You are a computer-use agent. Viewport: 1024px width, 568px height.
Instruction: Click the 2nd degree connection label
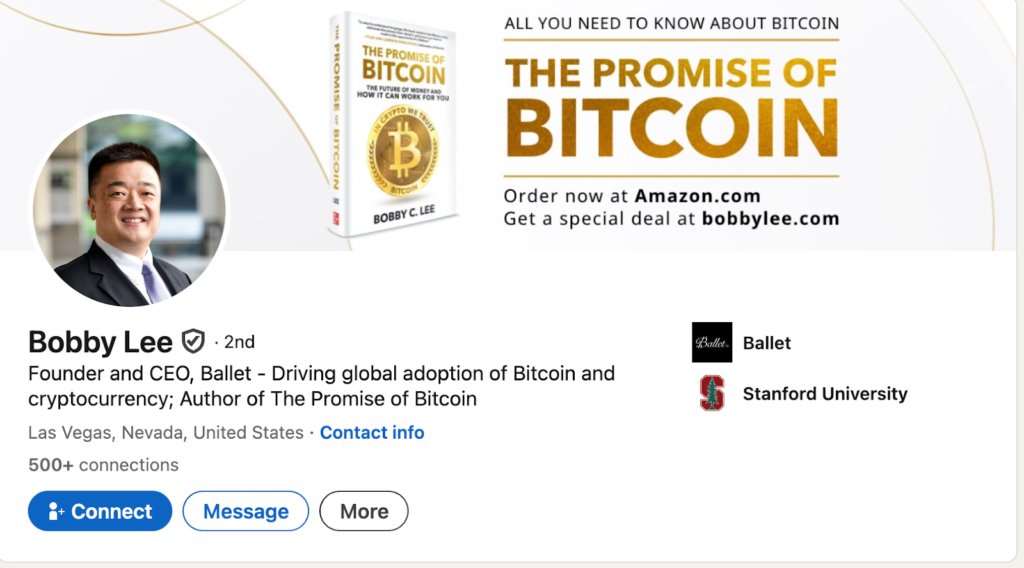click(x=239, y=341)
